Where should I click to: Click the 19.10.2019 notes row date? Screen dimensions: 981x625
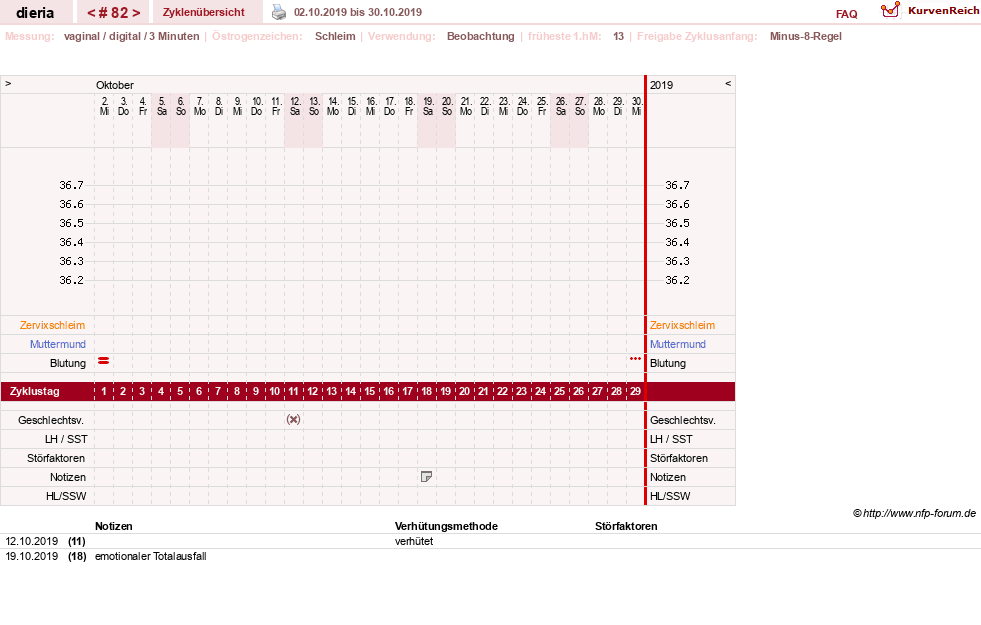click(x=32, y=556)
